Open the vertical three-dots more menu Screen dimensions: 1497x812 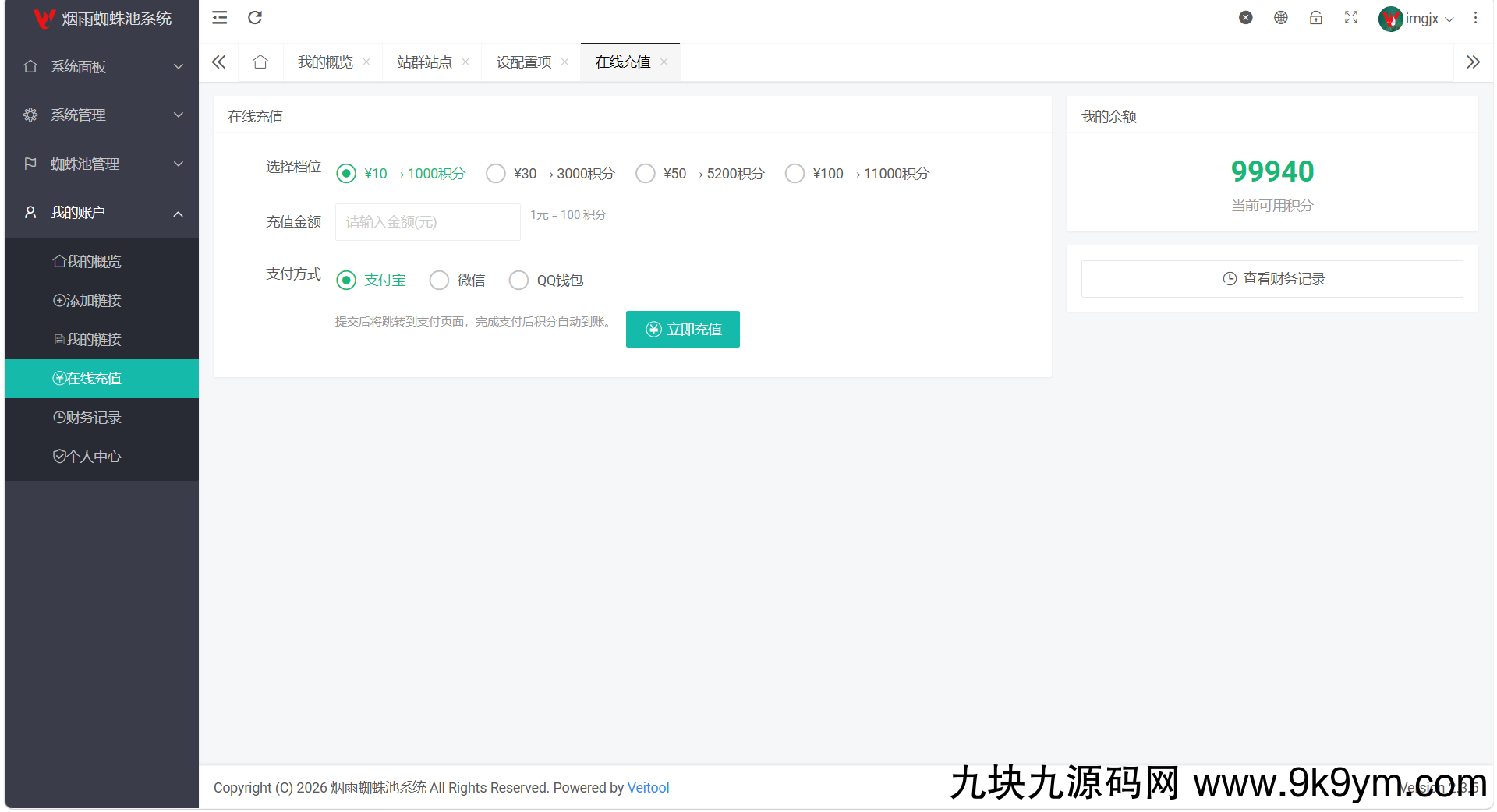coord(1475,18)
